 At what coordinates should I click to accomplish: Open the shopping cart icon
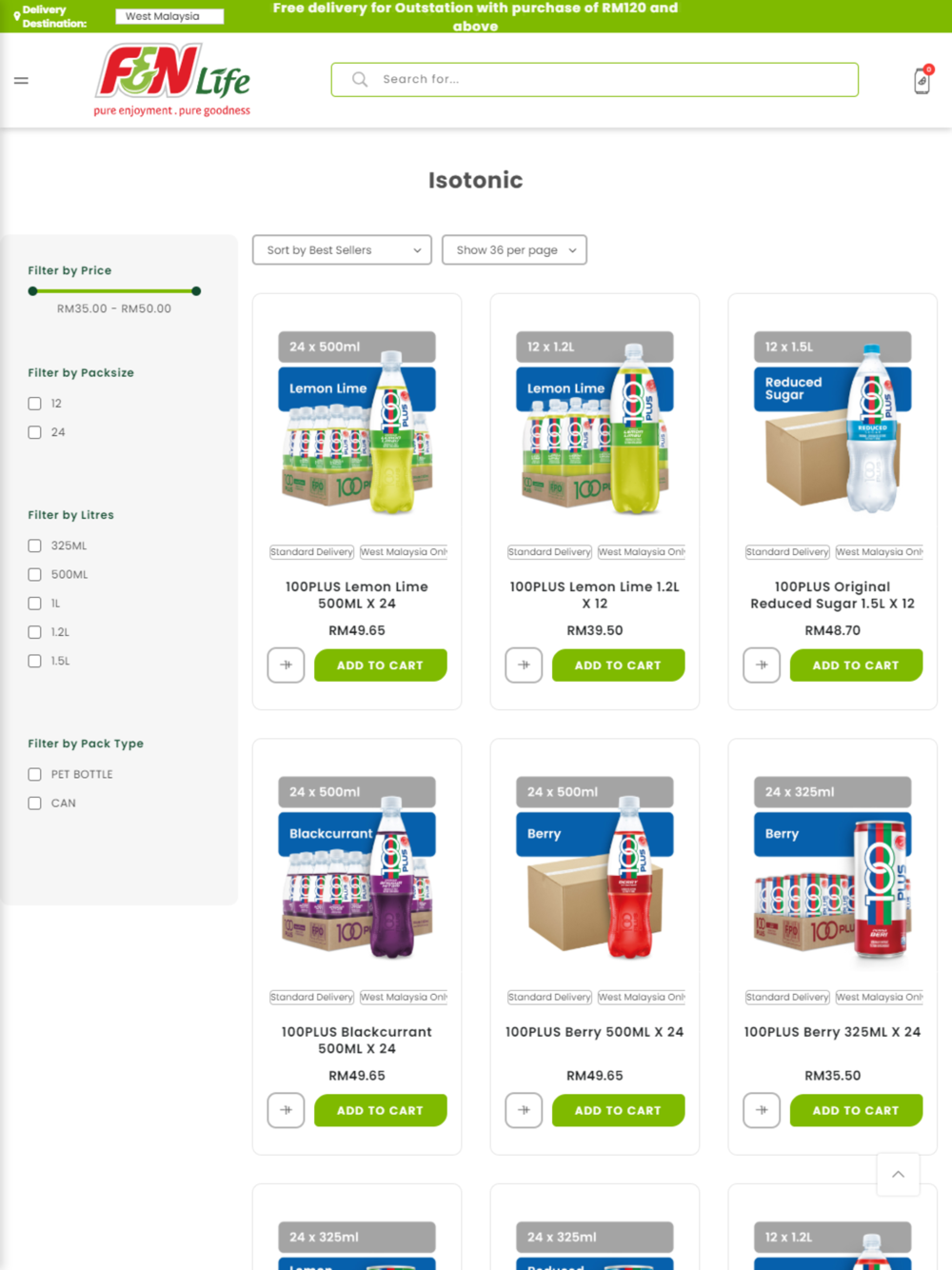tap(922, 81)
